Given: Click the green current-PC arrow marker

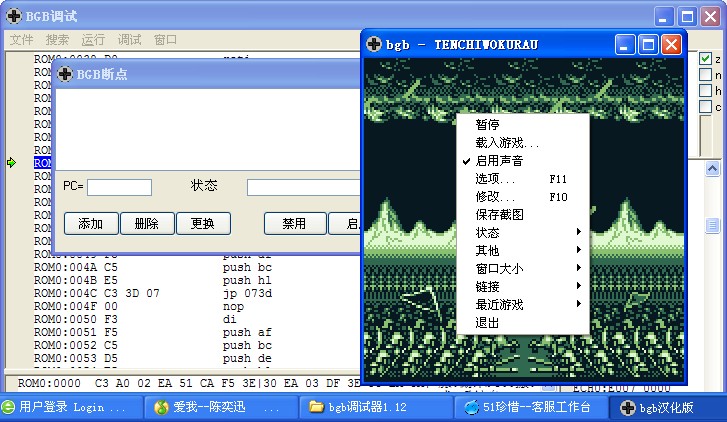Looking at the screenshot, I should (x=12, y=162).
